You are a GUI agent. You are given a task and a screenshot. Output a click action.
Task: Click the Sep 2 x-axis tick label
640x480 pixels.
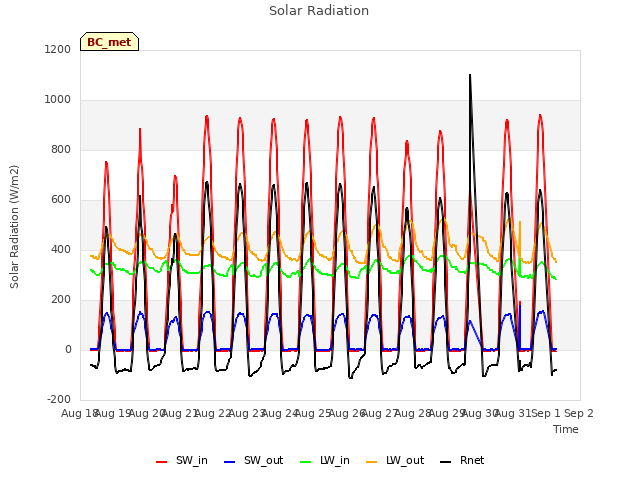579,413
